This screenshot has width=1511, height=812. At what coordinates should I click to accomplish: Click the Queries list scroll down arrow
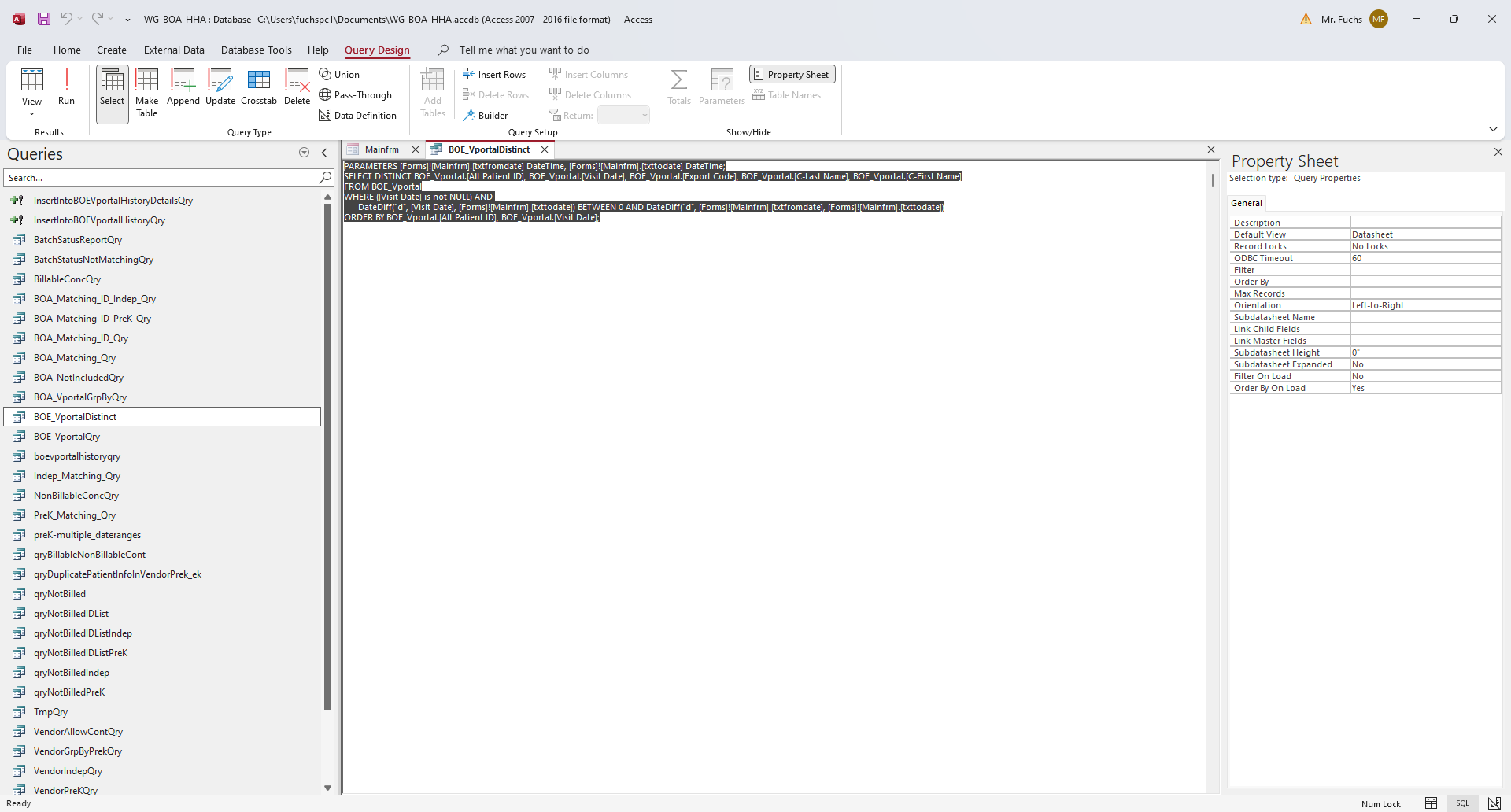[x=328, y=788]
